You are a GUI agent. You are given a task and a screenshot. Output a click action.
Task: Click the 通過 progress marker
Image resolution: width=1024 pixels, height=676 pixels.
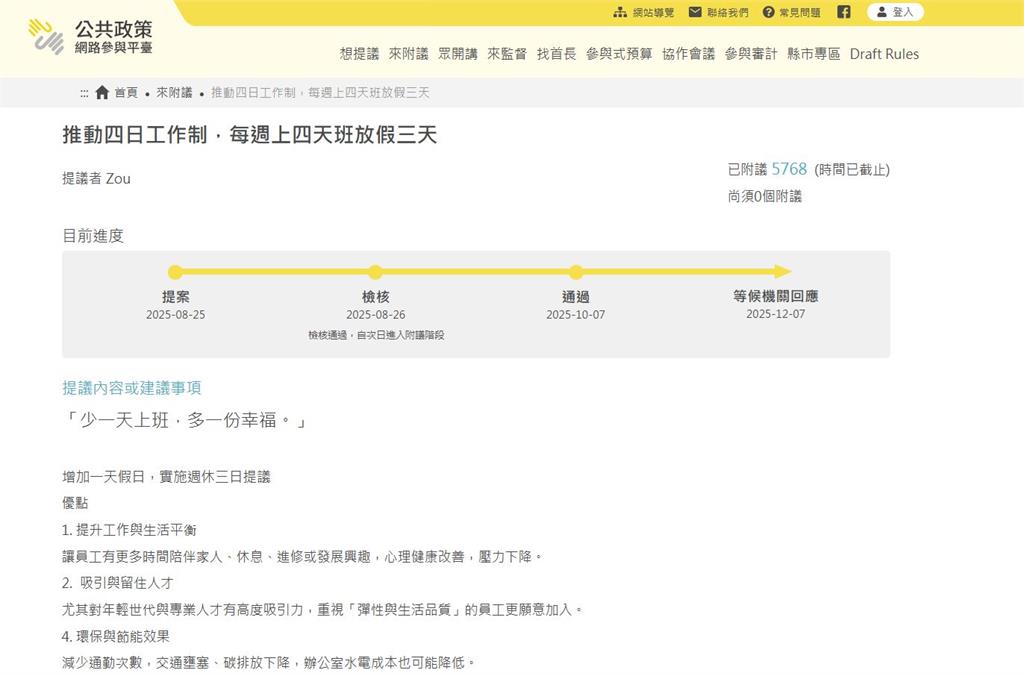(x=576, y=272)
